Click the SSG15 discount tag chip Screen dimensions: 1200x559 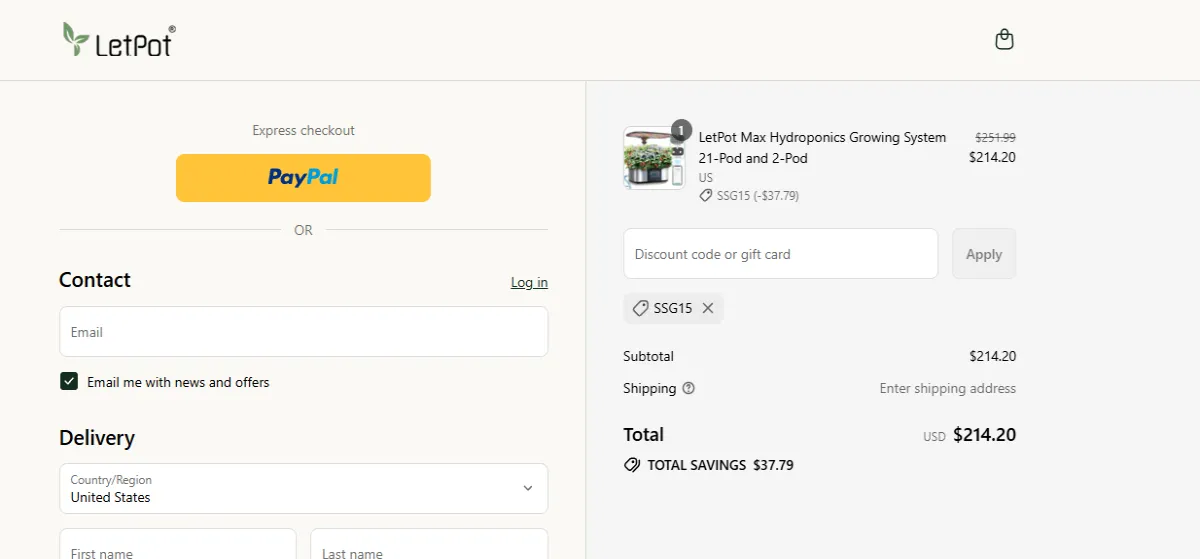pos(673,308)
